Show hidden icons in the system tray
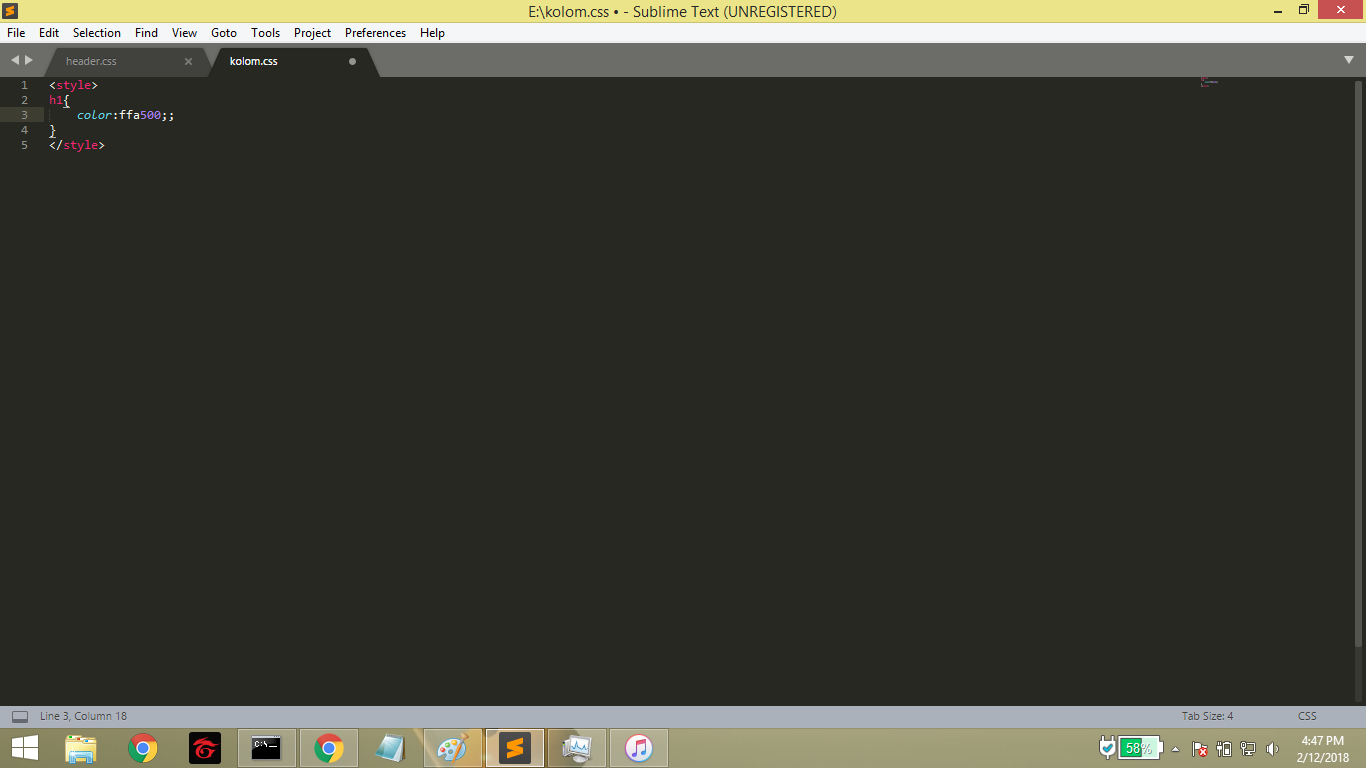 1177,747
